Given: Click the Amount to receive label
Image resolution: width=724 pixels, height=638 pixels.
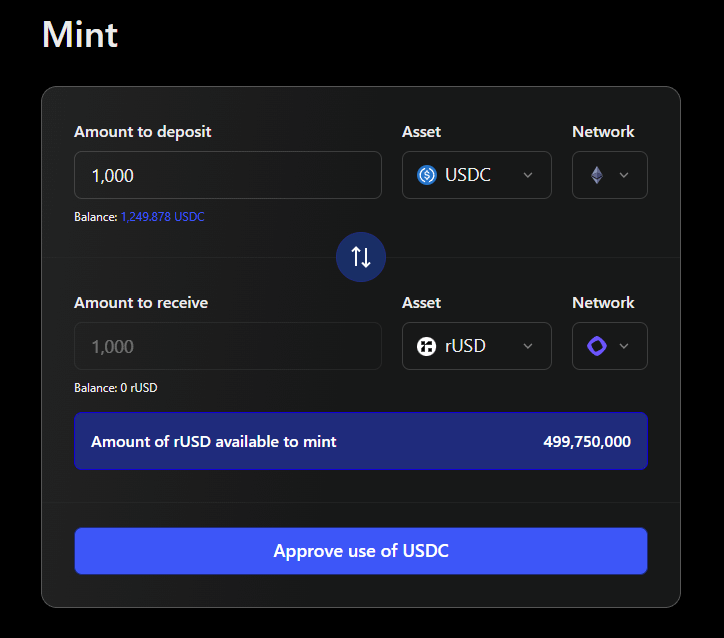Looking at the screenshot, I should click(x=141, y=303).
